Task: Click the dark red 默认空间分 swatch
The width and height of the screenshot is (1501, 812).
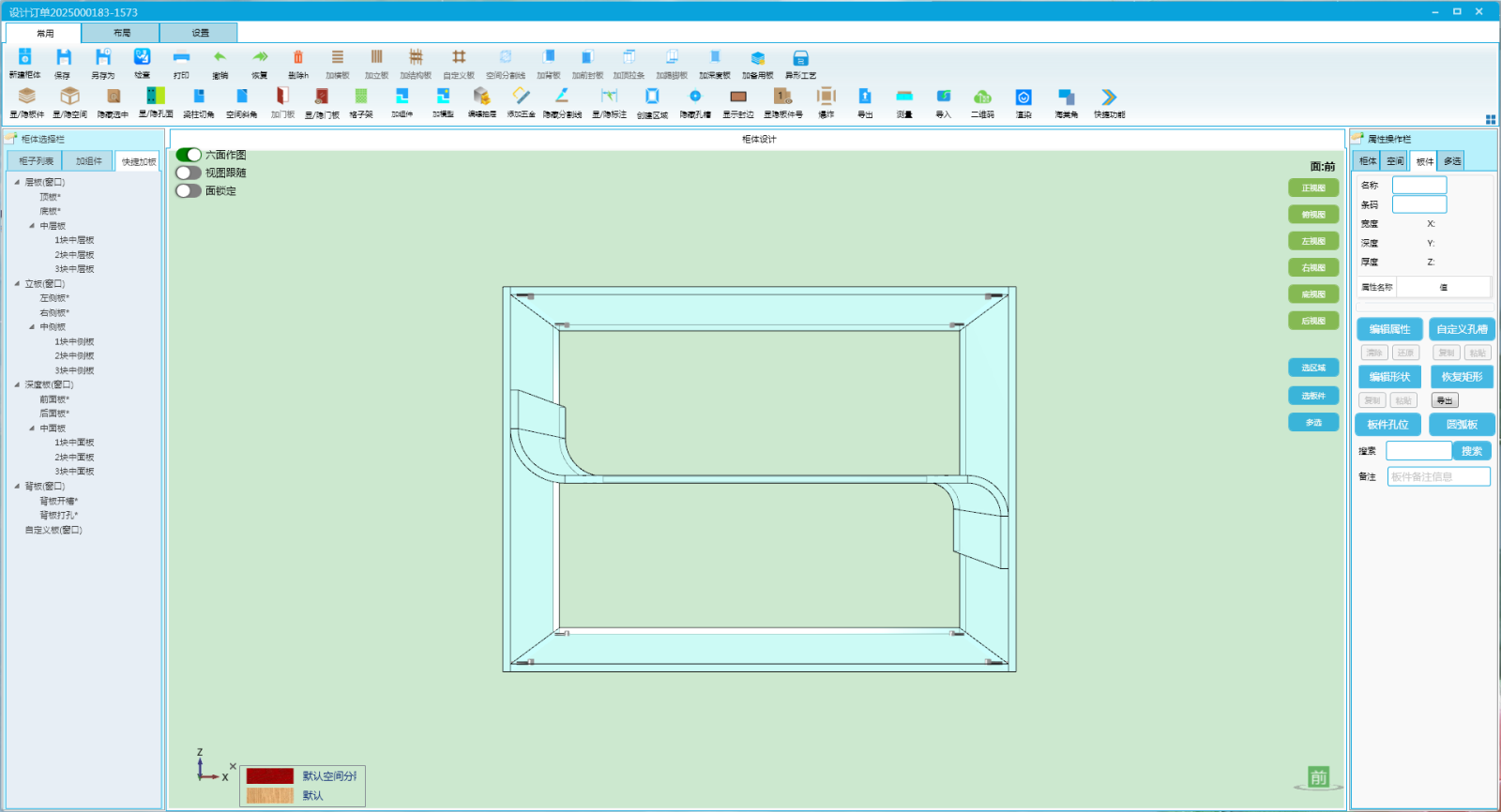Action: tap(270, 776)
